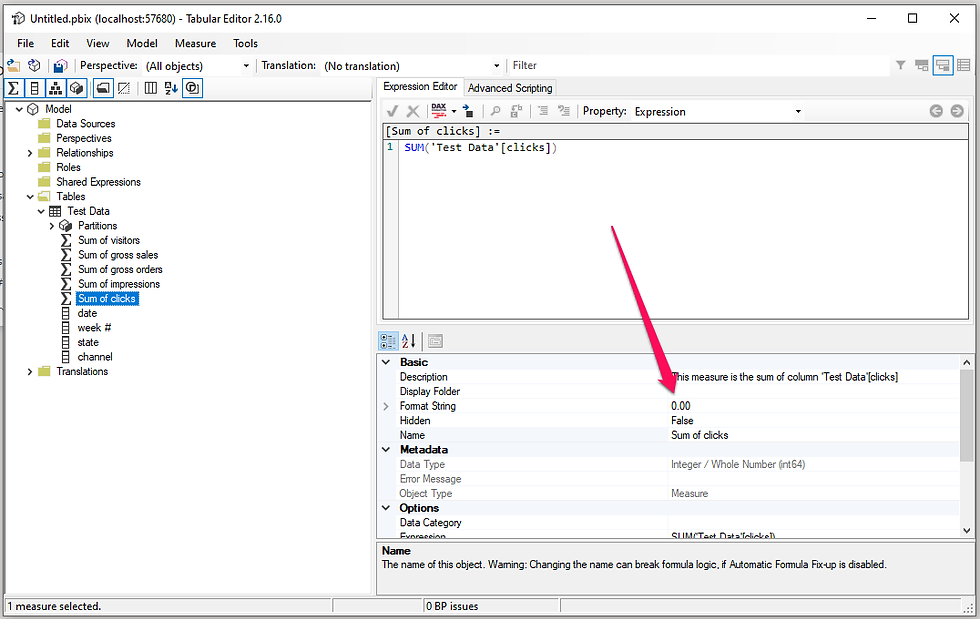Open the View menu
The height and width of the screenshot is (619, 980).
click(98, 43)
